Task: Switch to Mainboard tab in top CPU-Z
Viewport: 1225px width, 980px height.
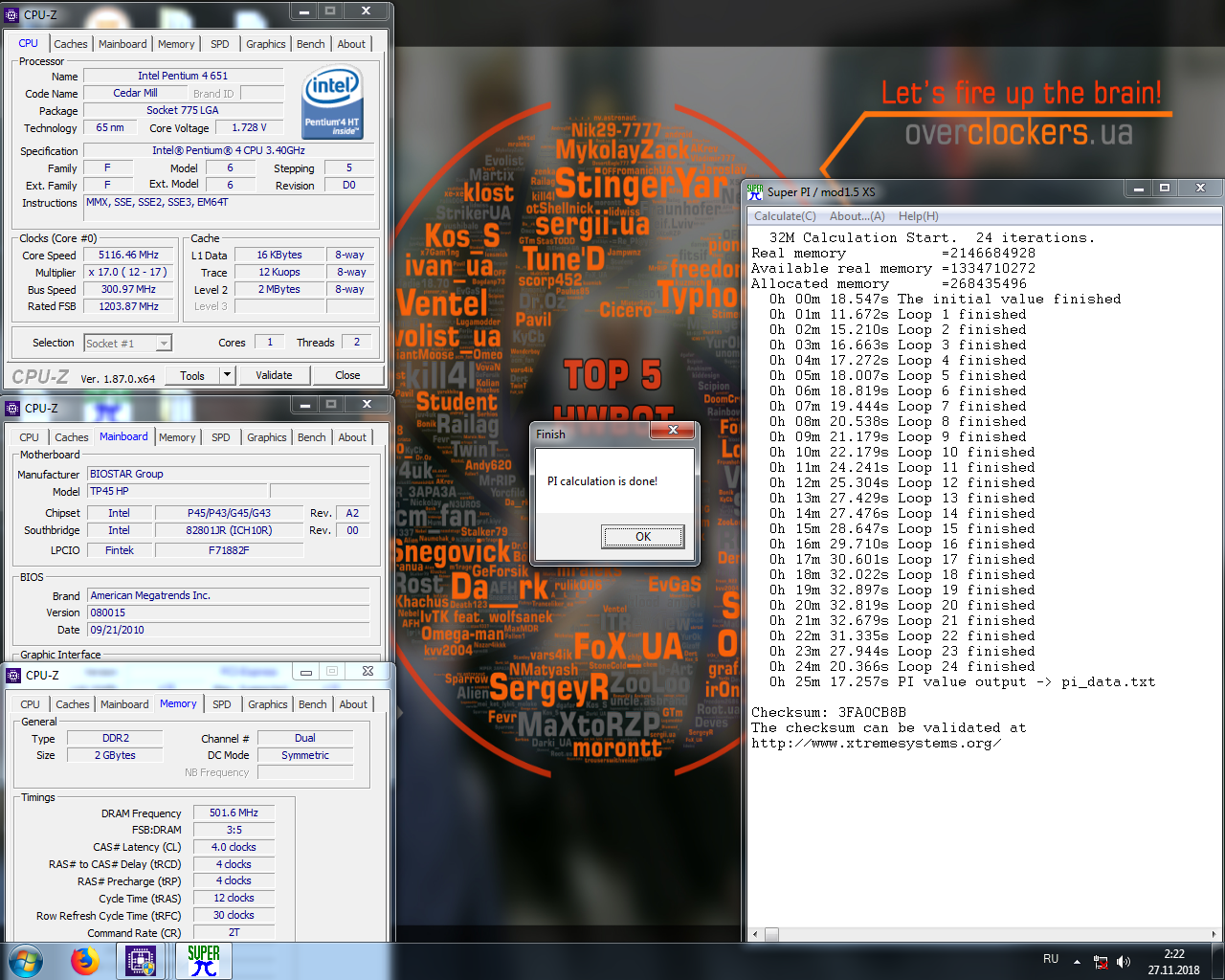Action: [x=122, y=44]
